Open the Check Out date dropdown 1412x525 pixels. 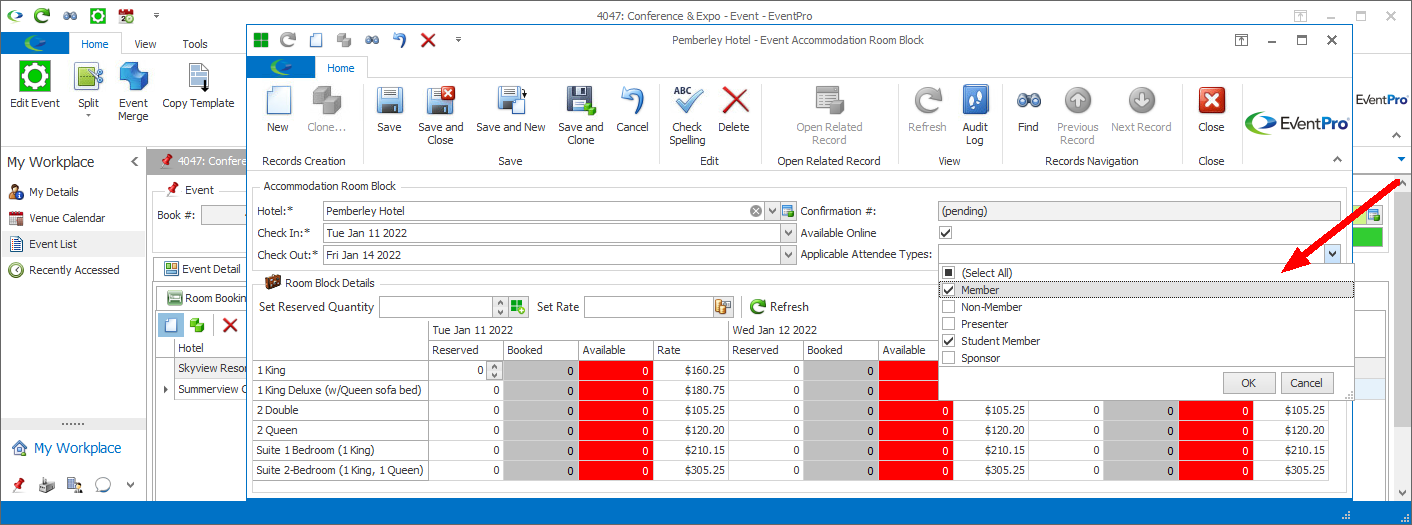[788, 255]
